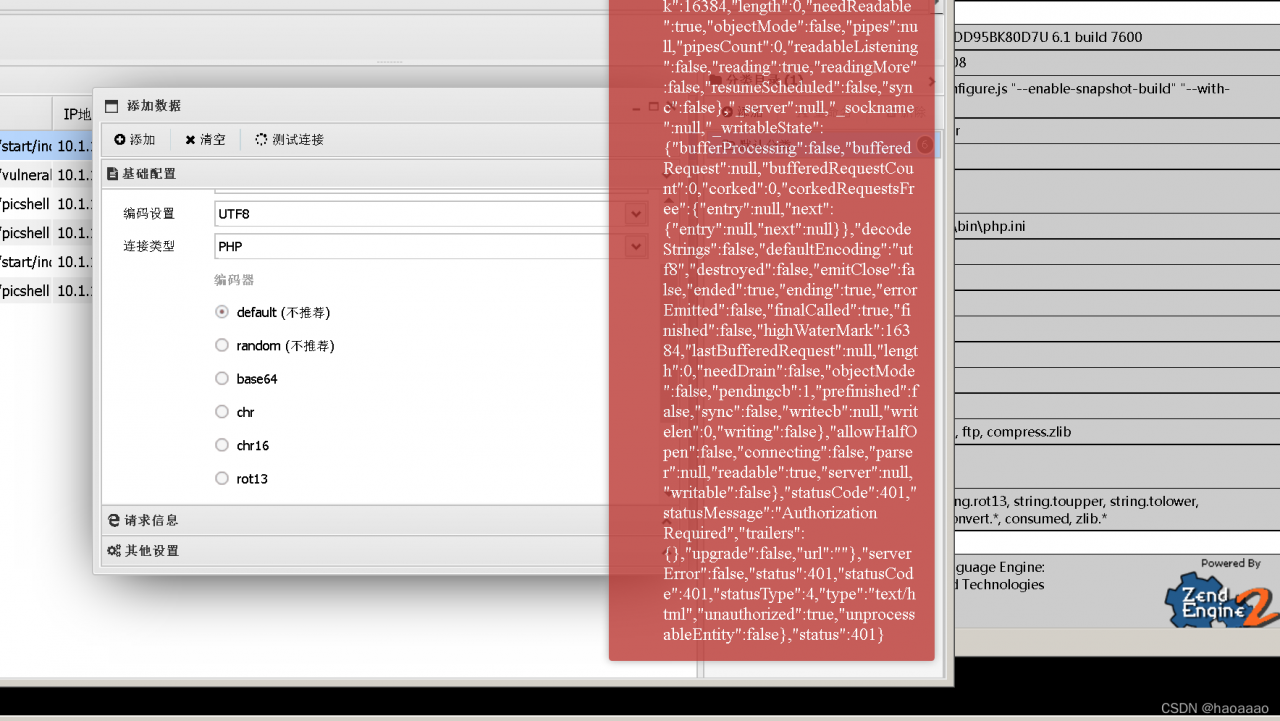Image resolution: width=1280 pixels, height=721 pixels.
Task: Click 清空 to clear the form
Action: 205,140
